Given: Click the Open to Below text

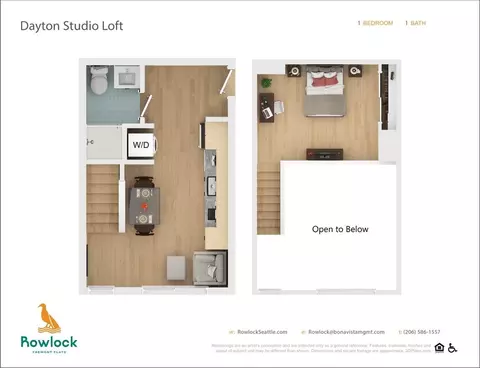Looking at the screenshot, I should (x=340, y=229).
